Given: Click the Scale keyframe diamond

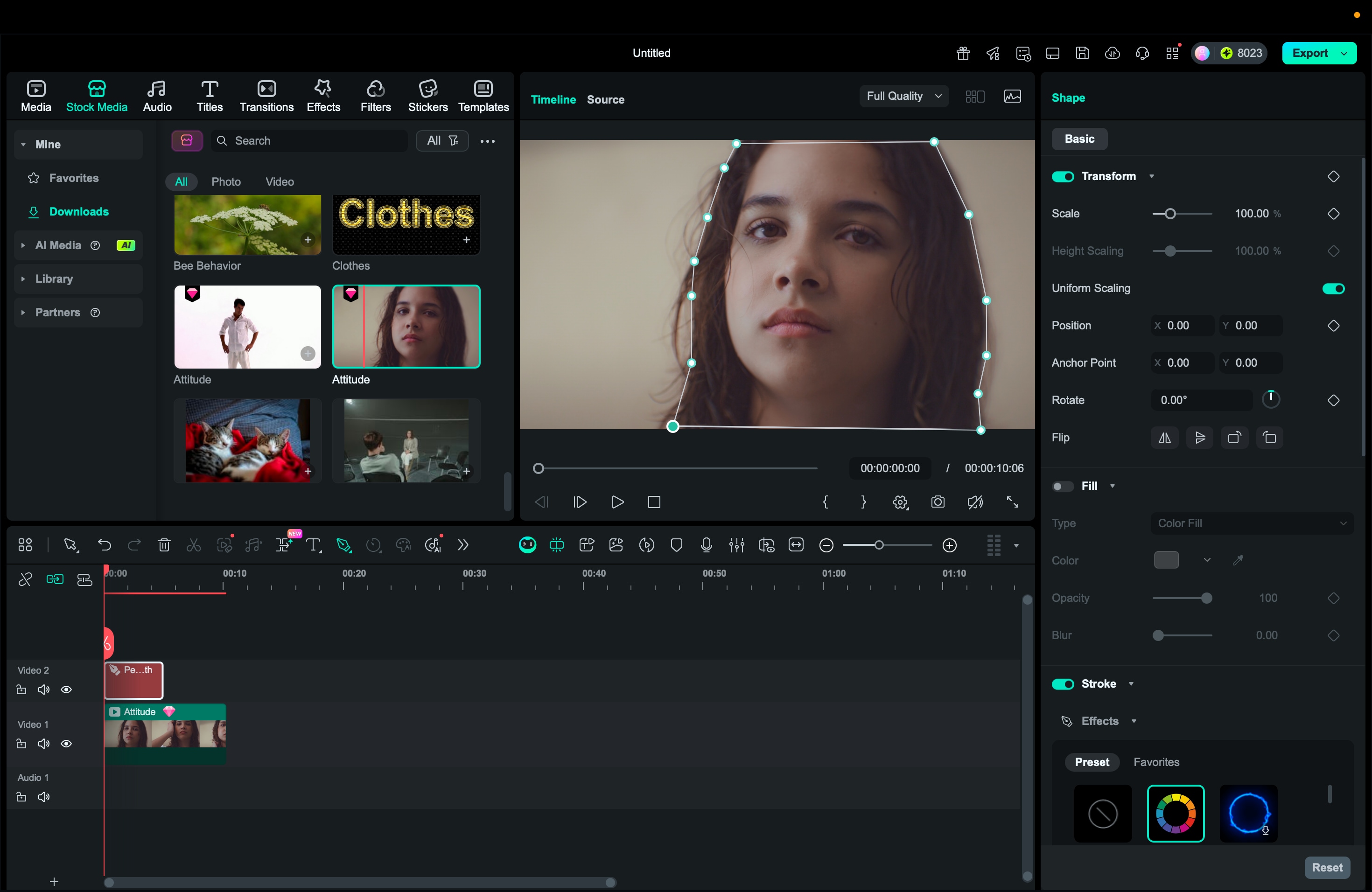Looking at the screenshot, I should click(x=1333, y=214).
